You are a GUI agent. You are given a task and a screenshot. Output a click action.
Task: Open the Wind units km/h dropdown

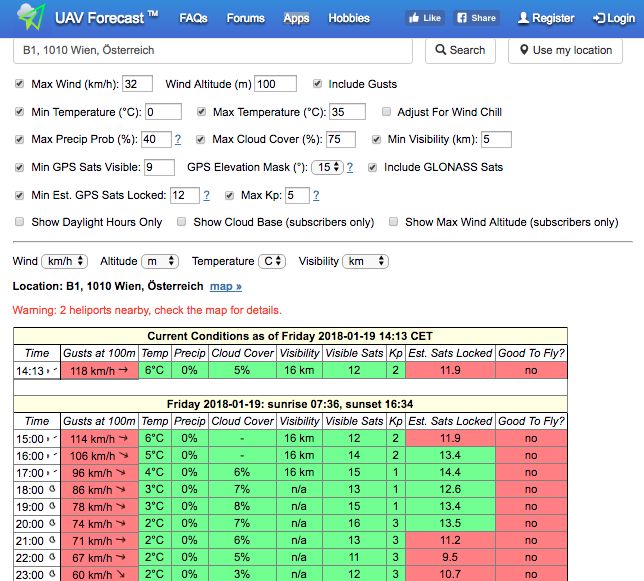(65, 261)
